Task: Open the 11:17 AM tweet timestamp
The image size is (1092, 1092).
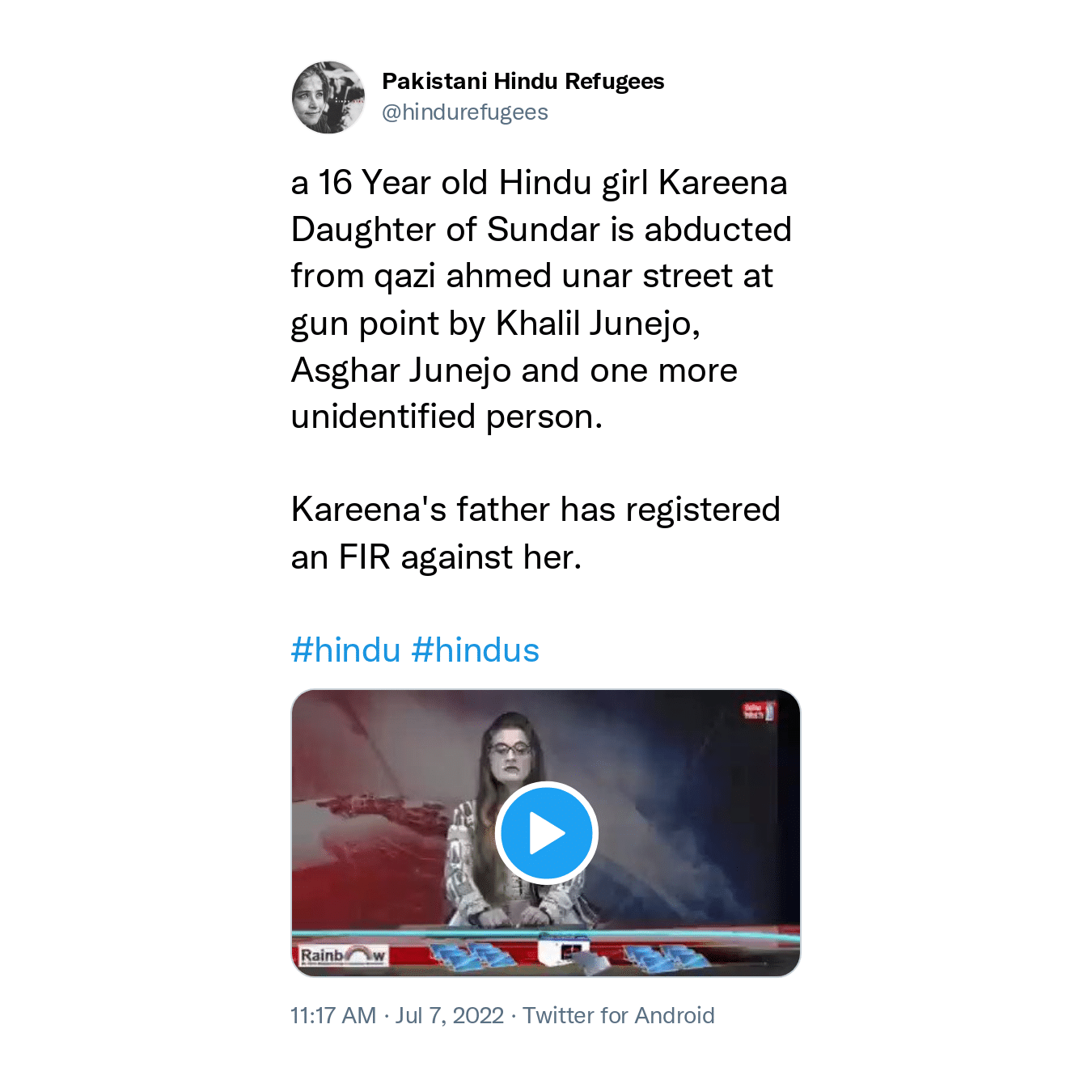Action: pos(333,1015)
